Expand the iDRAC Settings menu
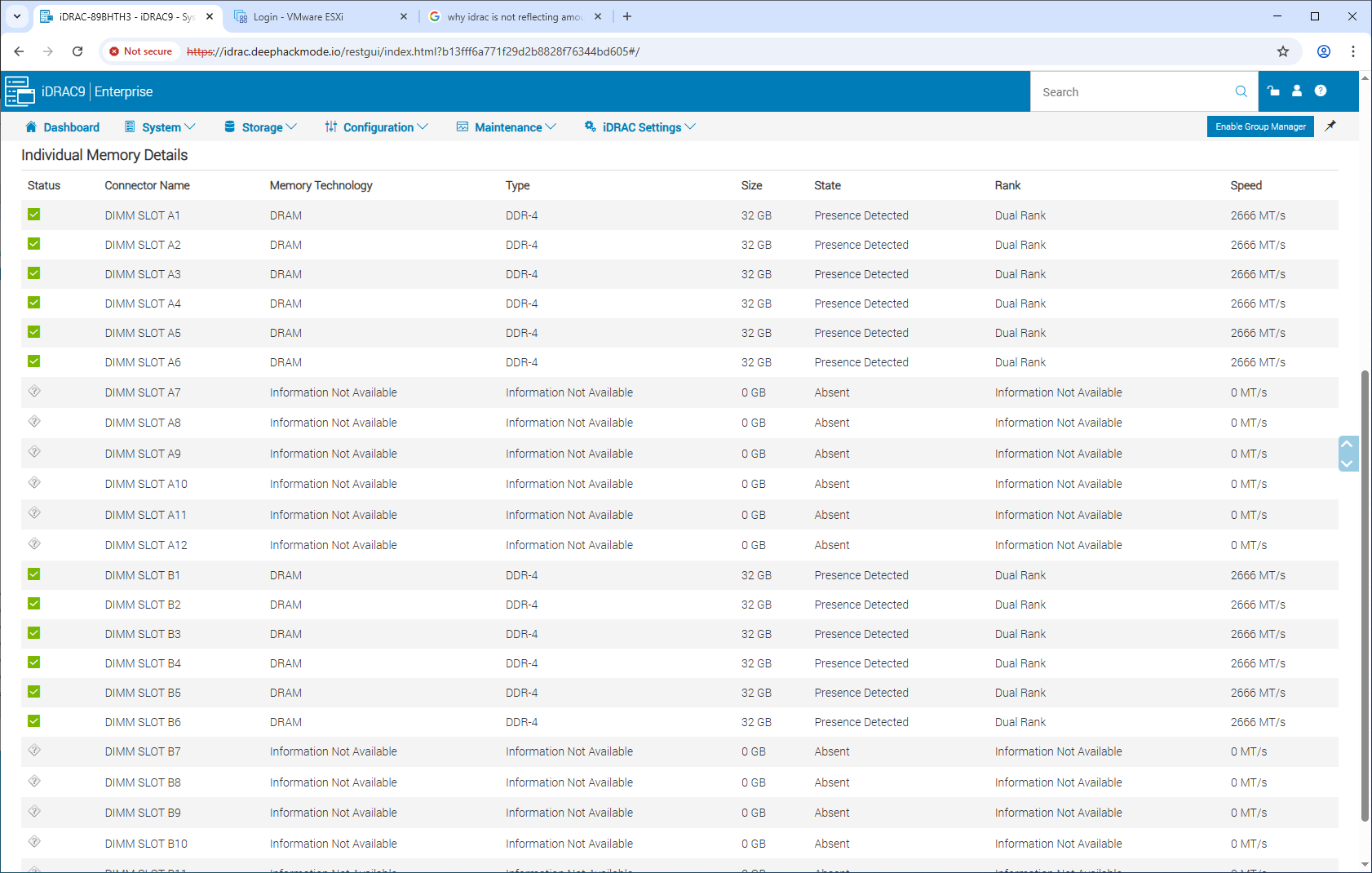Screen dimensions: 1372x873 (x=640, y=127)
